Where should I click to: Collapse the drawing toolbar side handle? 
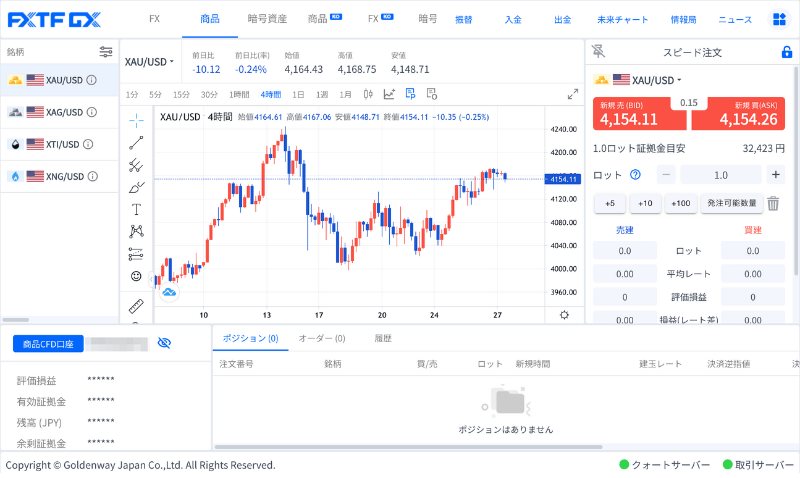coord(152,280)
